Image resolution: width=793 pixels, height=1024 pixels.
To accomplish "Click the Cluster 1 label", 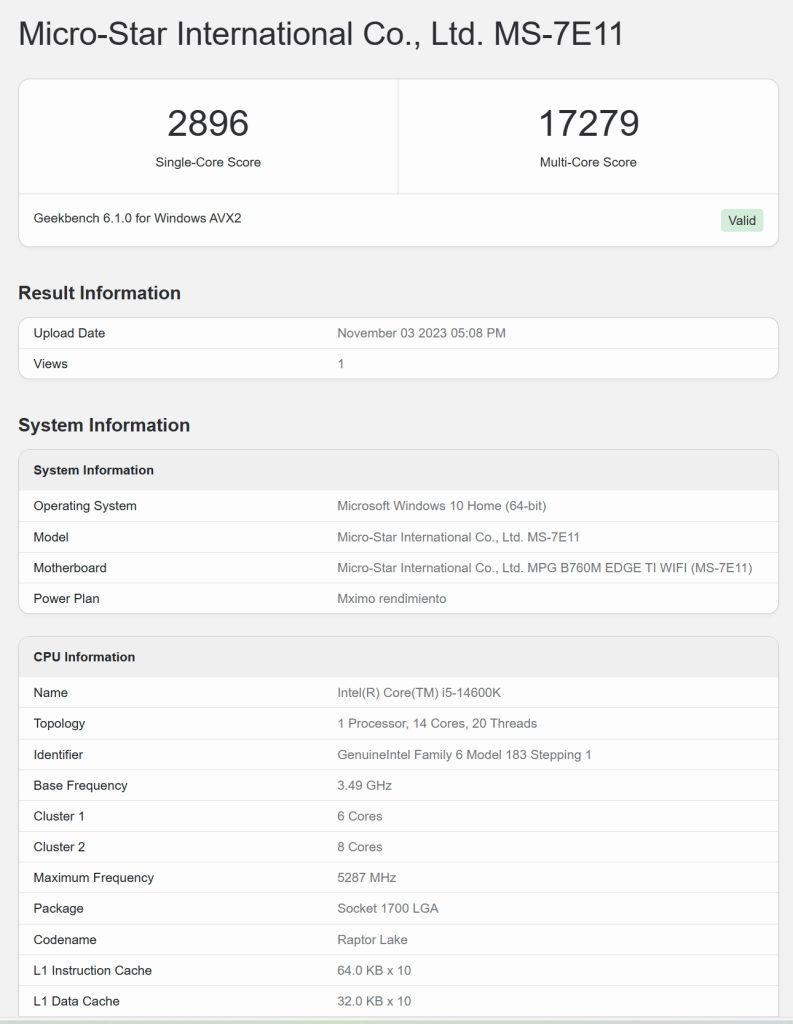I will pos(59,816).
